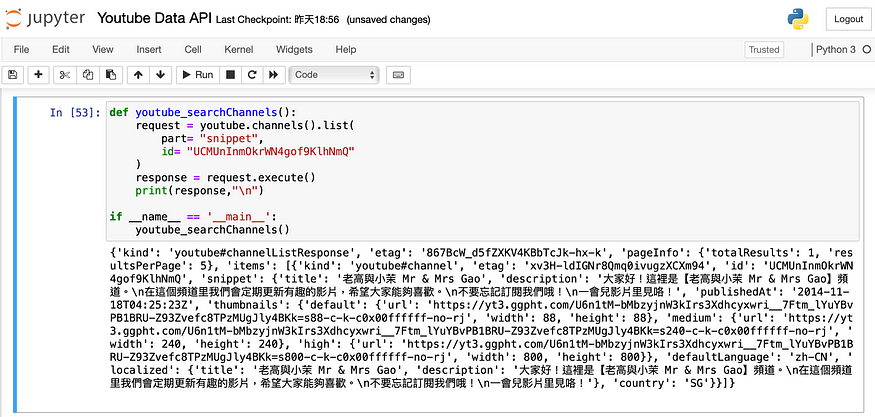Click the channel id string "UCMUnInmOkrWN4gof9KlhNmQ"
875x417 pixels.
click(271, 151)
